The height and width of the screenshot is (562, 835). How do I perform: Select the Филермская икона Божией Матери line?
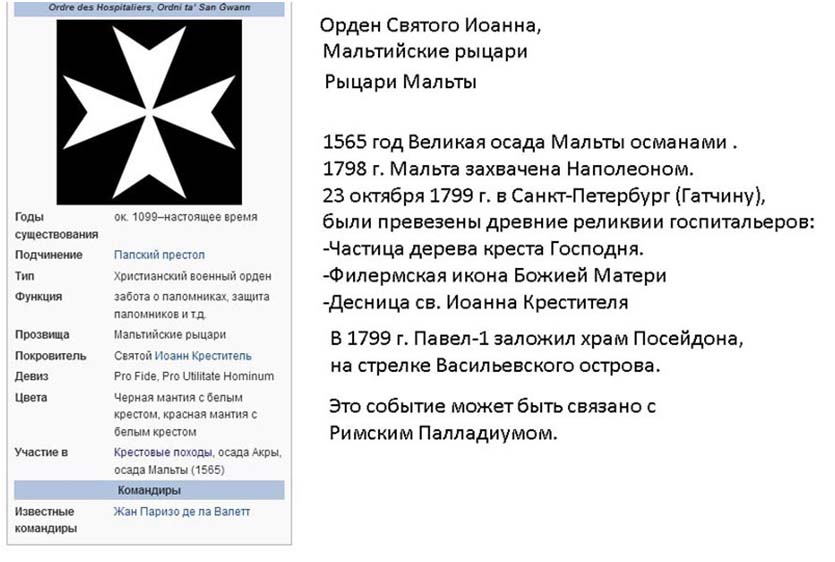pyautogui.click(x=495, y=275)
